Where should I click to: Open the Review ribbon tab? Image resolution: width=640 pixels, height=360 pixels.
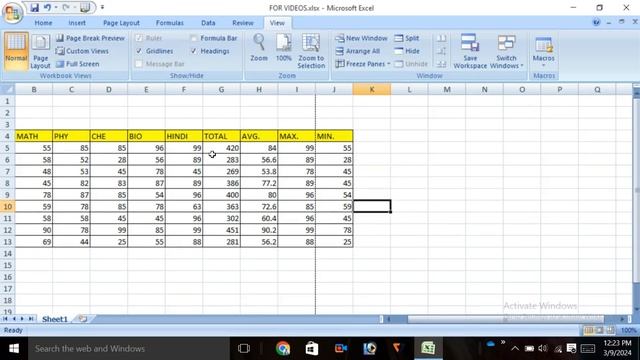point(243,23)
